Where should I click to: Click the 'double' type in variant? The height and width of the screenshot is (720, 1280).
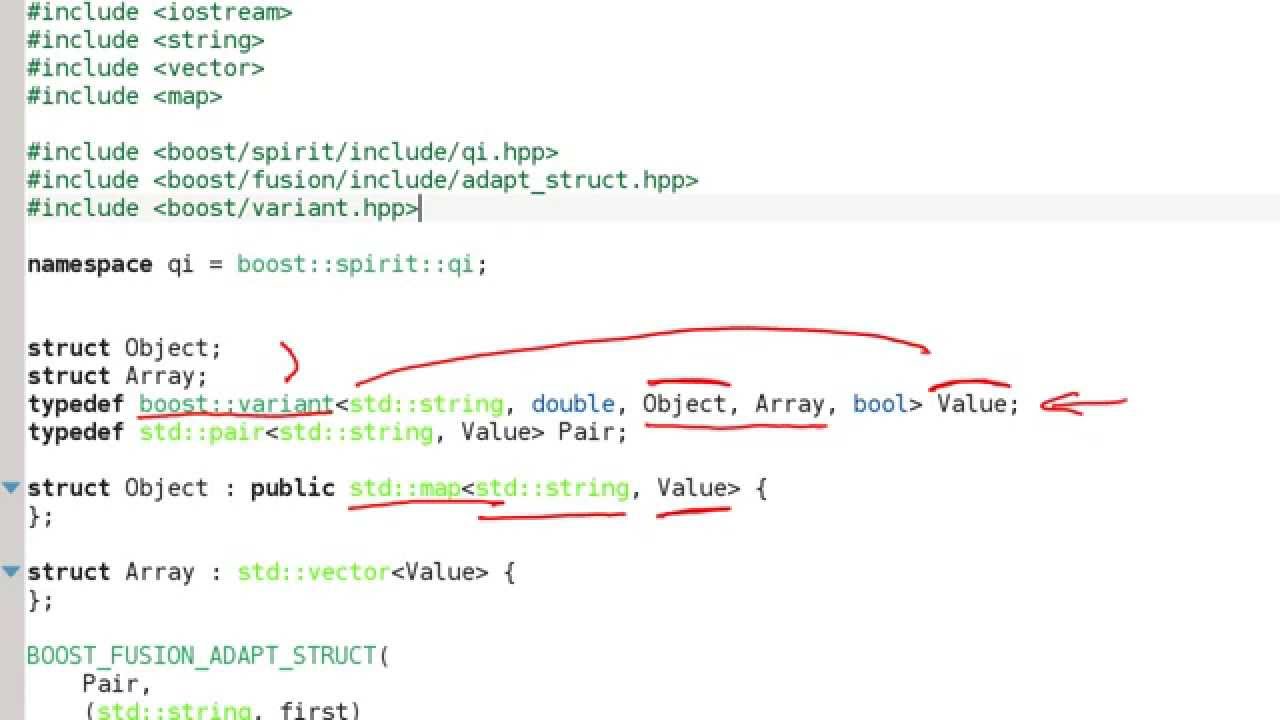(573, 404)
